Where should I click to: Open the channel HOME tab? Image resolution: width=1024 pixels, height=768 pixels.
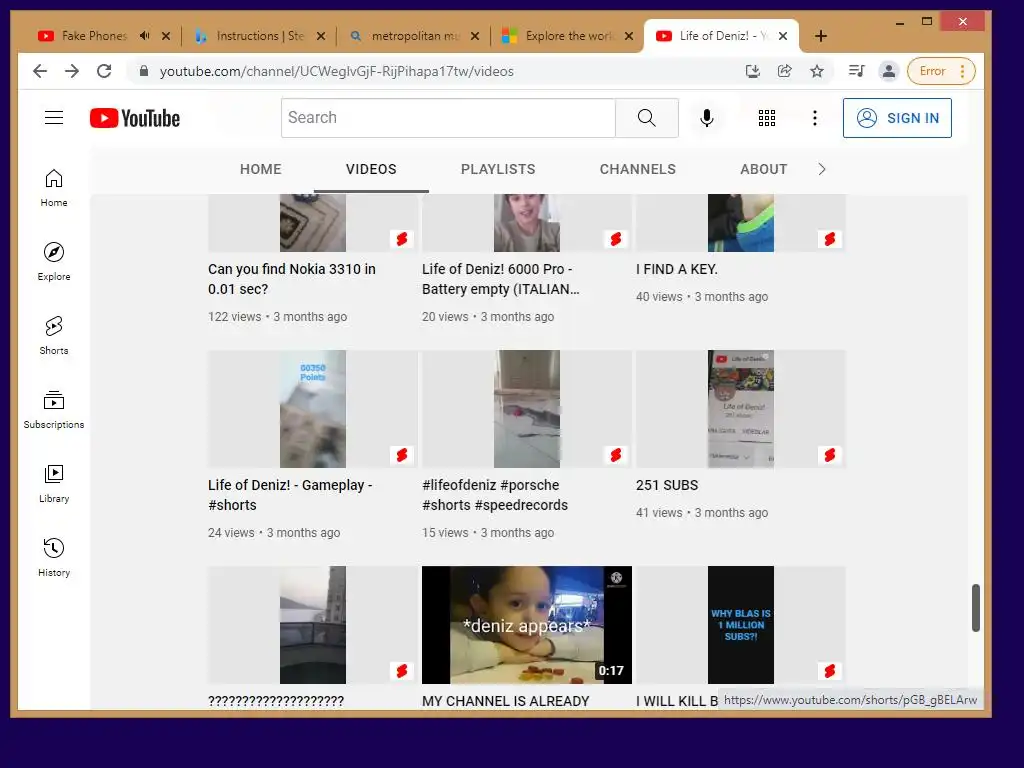coord(261,169)
